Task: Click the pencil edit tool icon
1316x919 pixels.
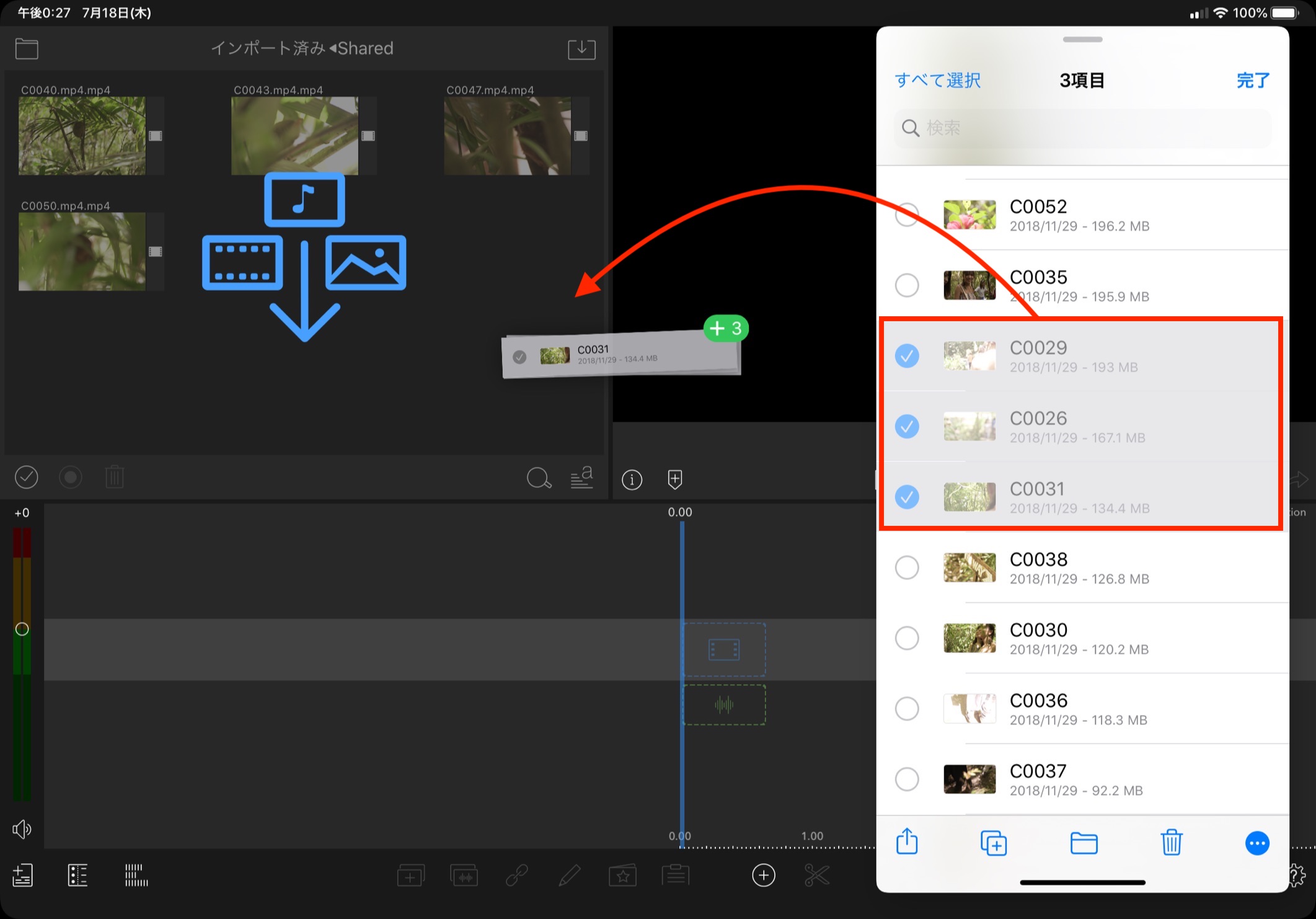Action: tap(569, 875)
